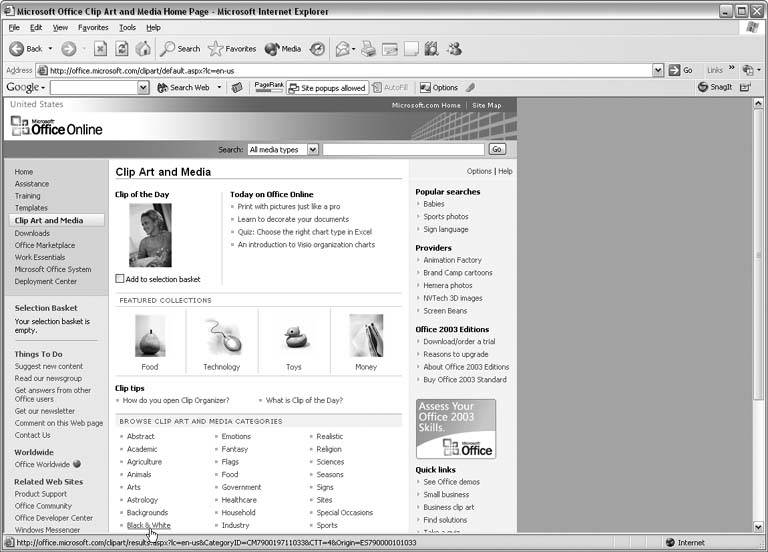This screenshot has width=768, height=552.
Task: Click the Back navigation button
Action: [x=26, y=48]
